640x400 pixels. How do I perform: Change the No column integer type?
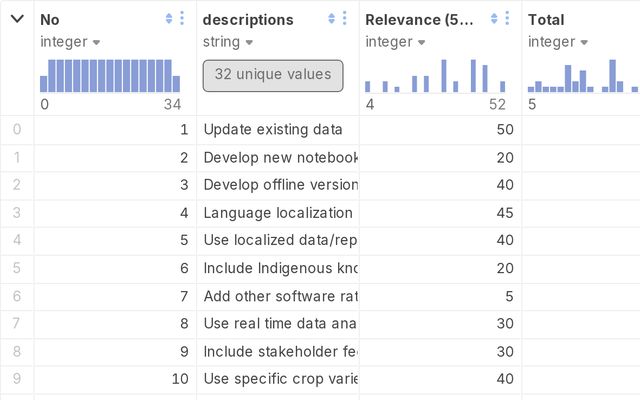click(x=70, y=42)
